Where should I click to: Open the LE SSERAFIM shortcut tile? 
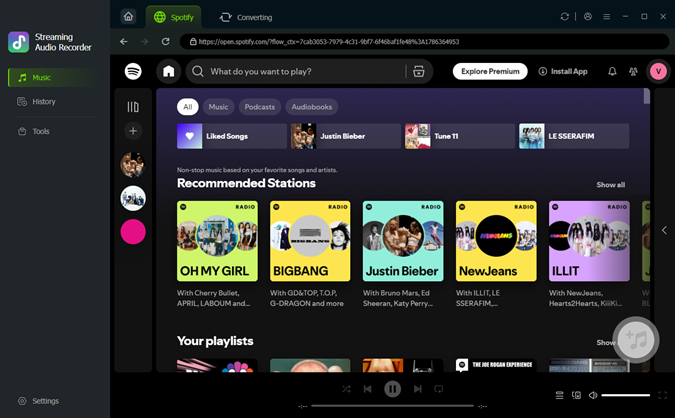tap(574, 136)
